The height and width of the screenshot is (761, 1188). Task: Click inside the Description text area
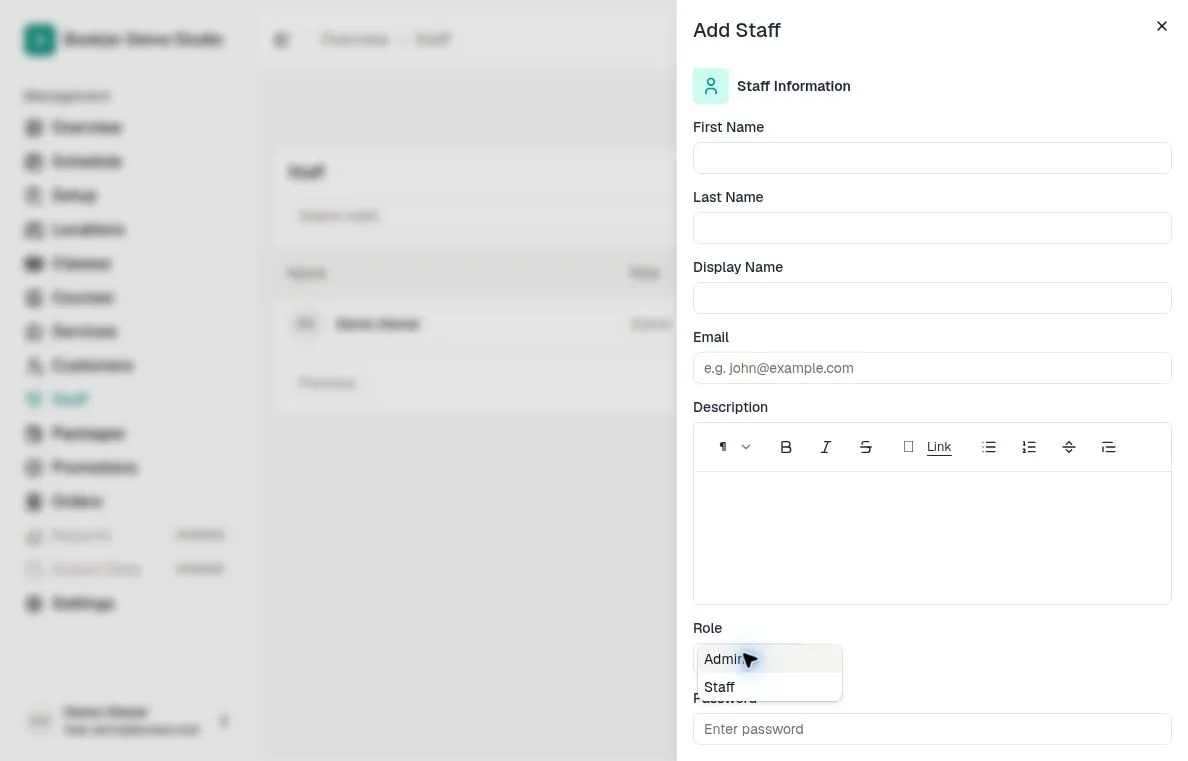[x=932, y=537]
